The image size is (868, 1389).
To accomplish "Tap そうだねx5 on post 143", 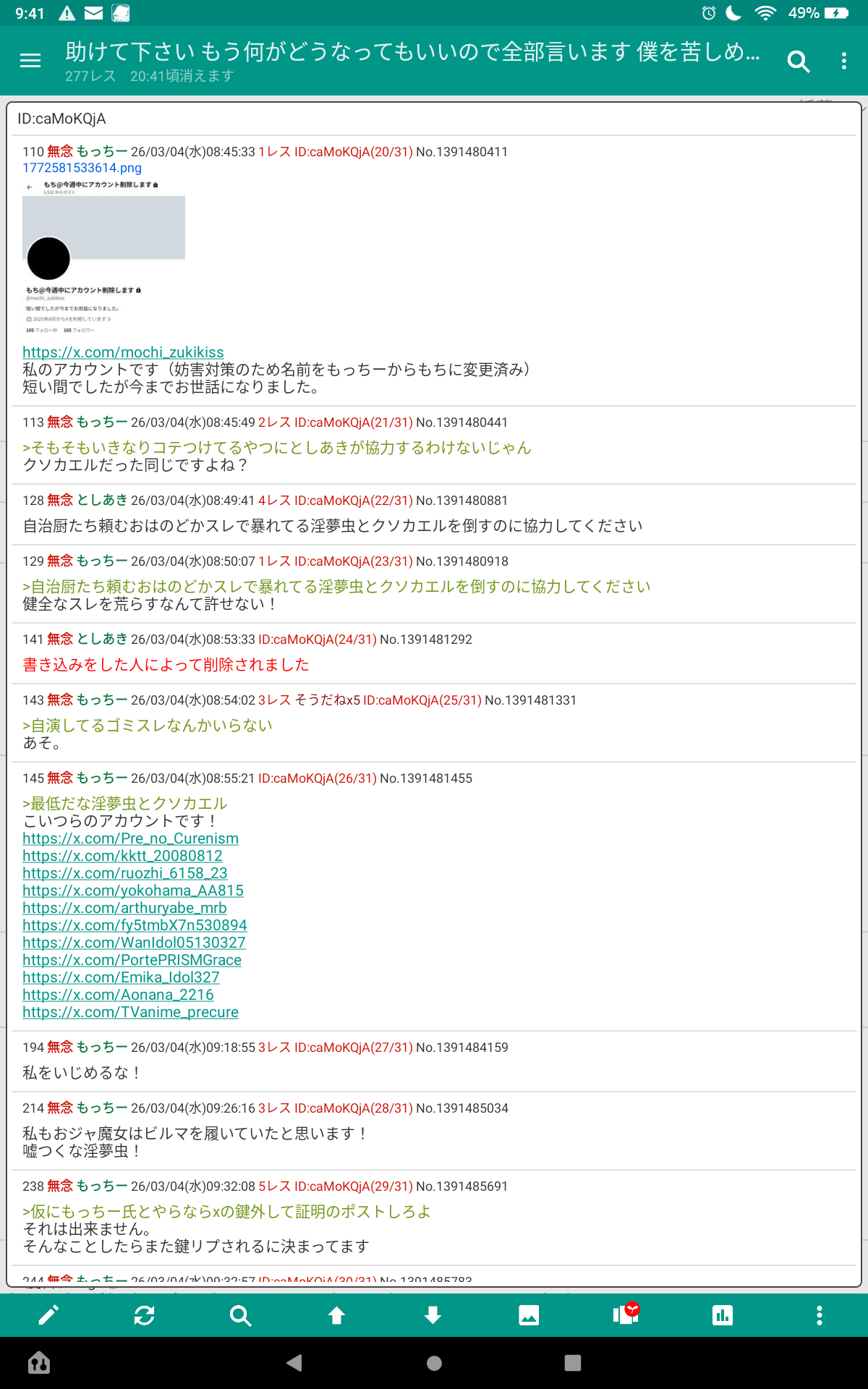I will point(327,700).
